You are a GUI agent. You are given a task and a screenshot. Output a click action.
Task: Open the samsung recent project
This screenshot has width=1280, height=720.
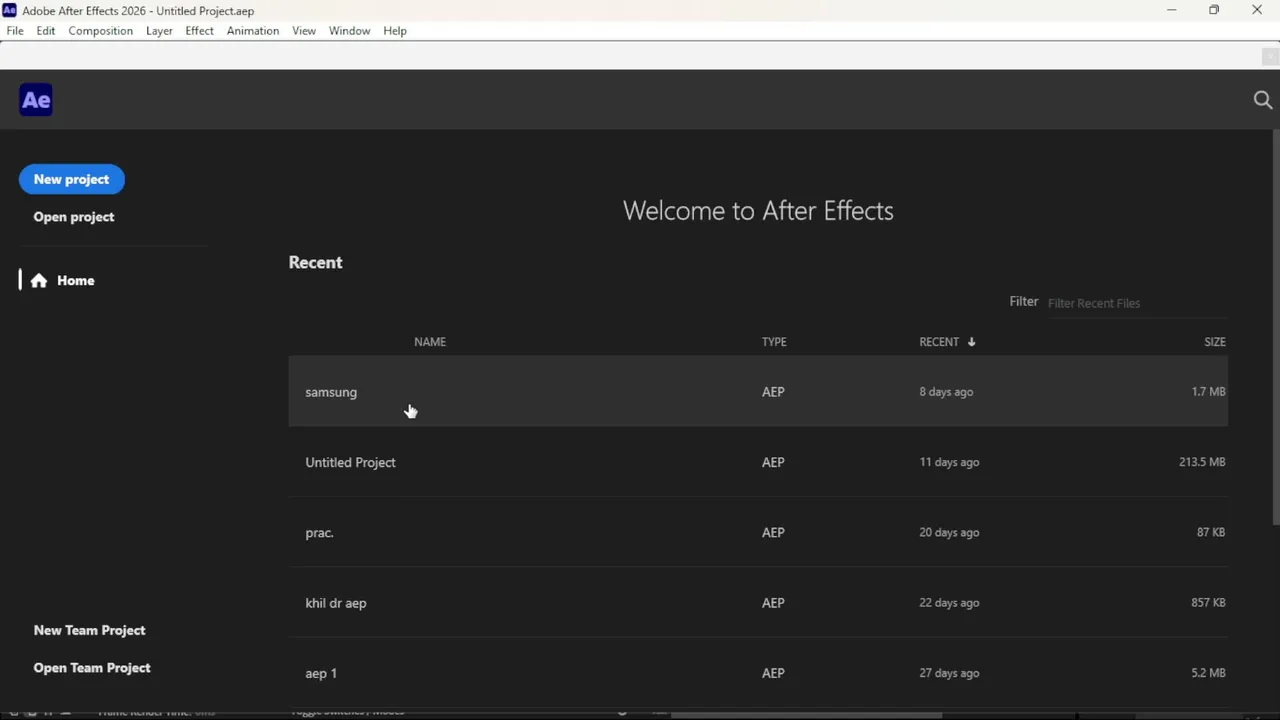coord(758,392)
